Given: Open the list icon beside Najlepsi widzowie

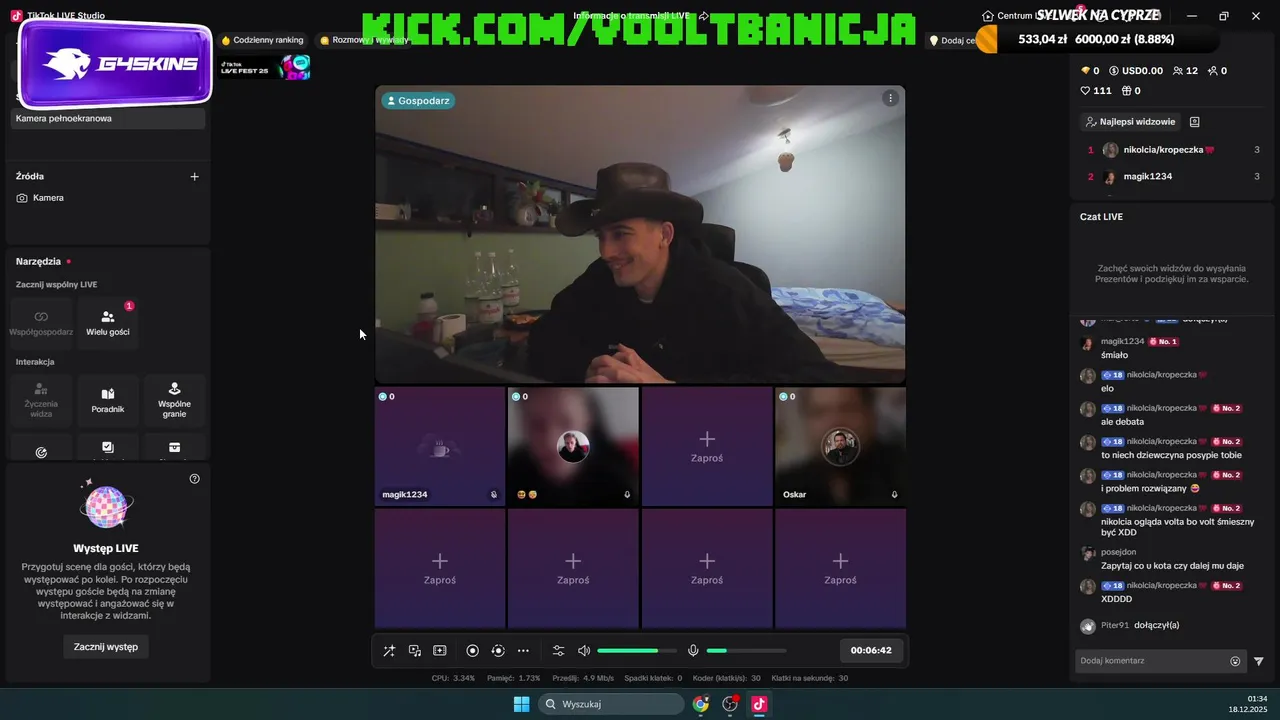Looking at the screenshot, I should tap(1194, 122).
